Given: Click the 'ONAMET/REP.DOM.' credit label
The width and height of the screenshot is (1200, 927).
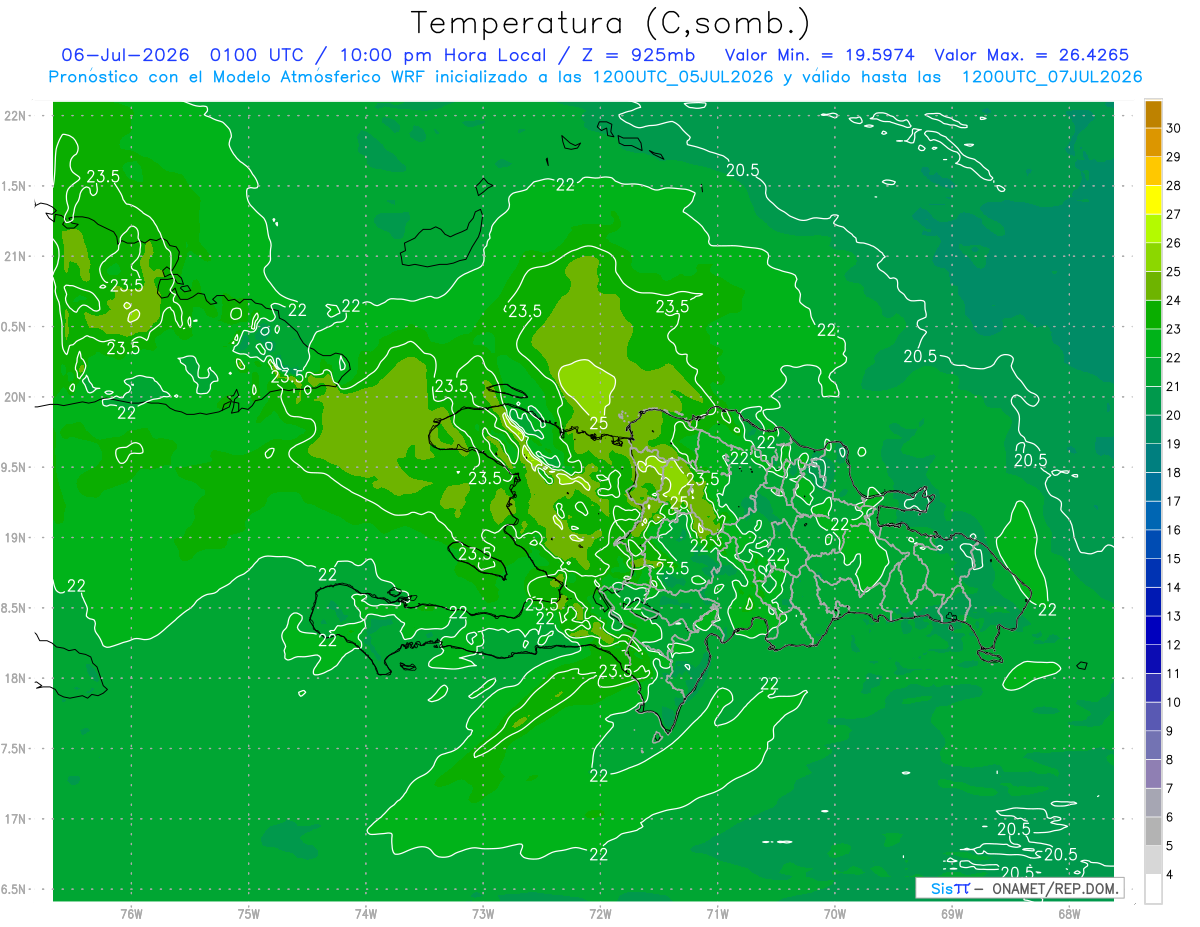Looking at the screenshot, I should point(1054,888).
